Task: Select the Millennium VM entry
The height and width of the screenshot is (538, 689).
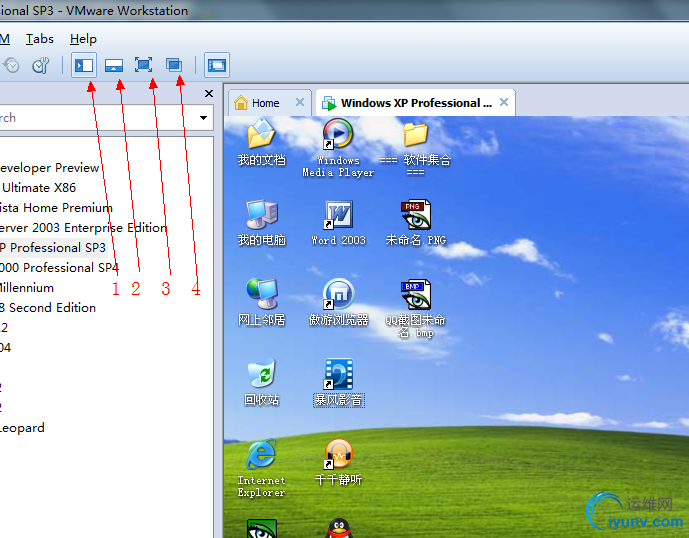Action: [27, 288]
